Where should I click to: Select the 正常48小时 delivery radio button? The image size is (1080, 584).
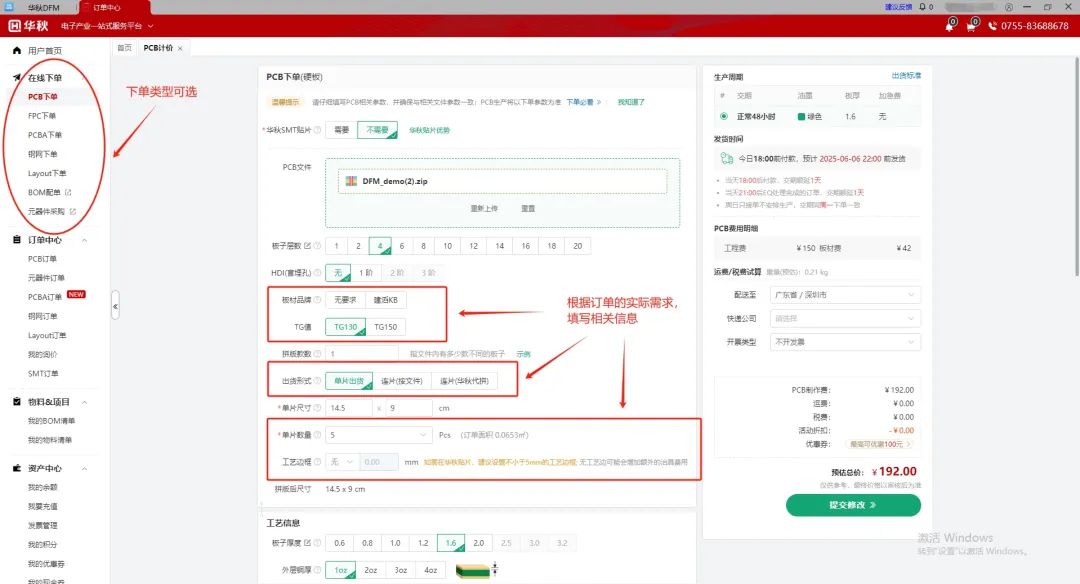[724, 116]
